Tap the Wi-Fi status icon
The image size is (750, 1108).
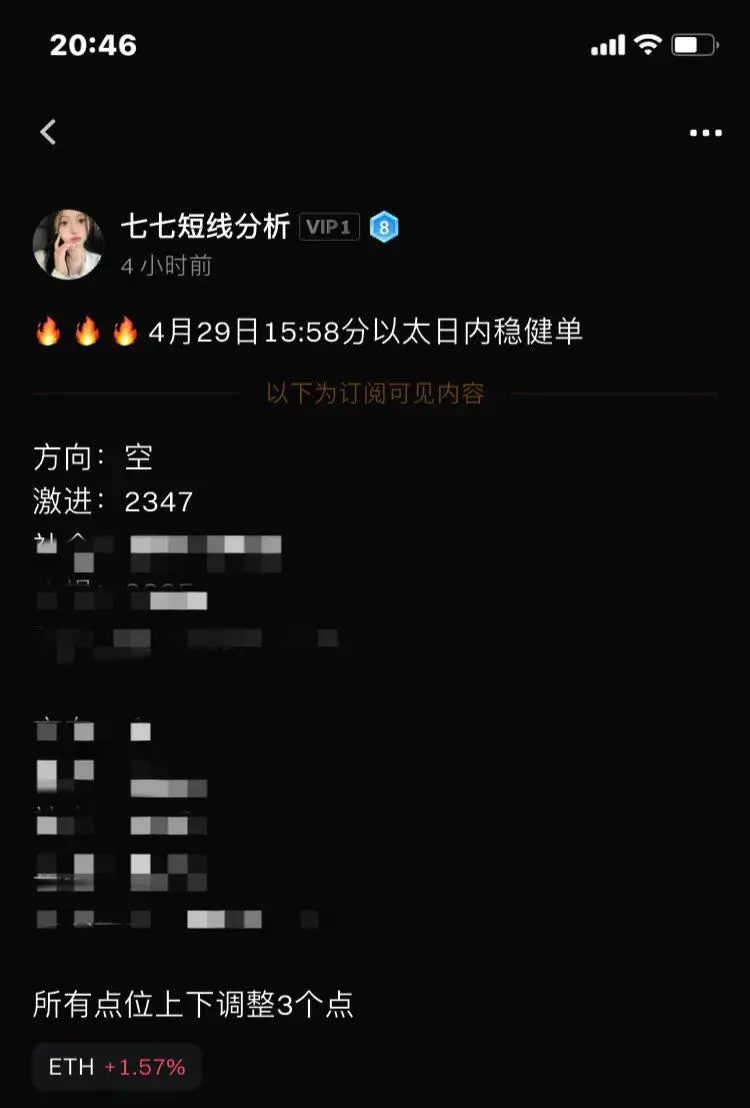tap(648, 45)
